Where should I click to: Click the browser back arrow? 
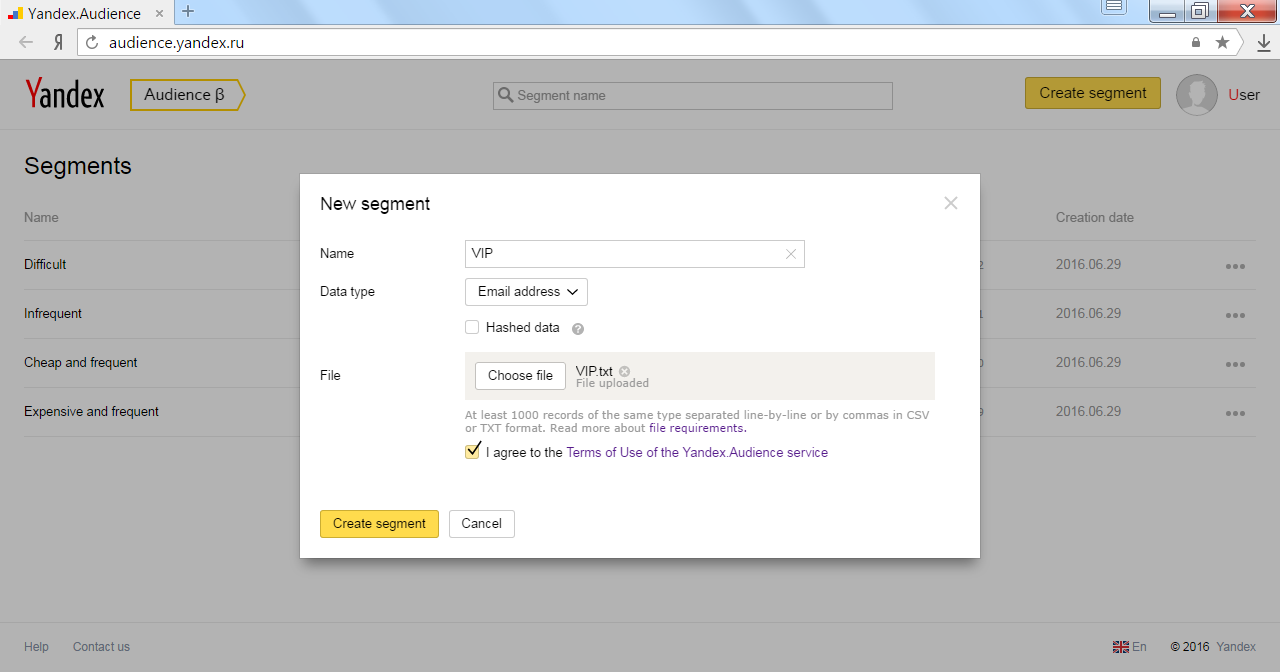pyautogui.click(x=26, y=43)
